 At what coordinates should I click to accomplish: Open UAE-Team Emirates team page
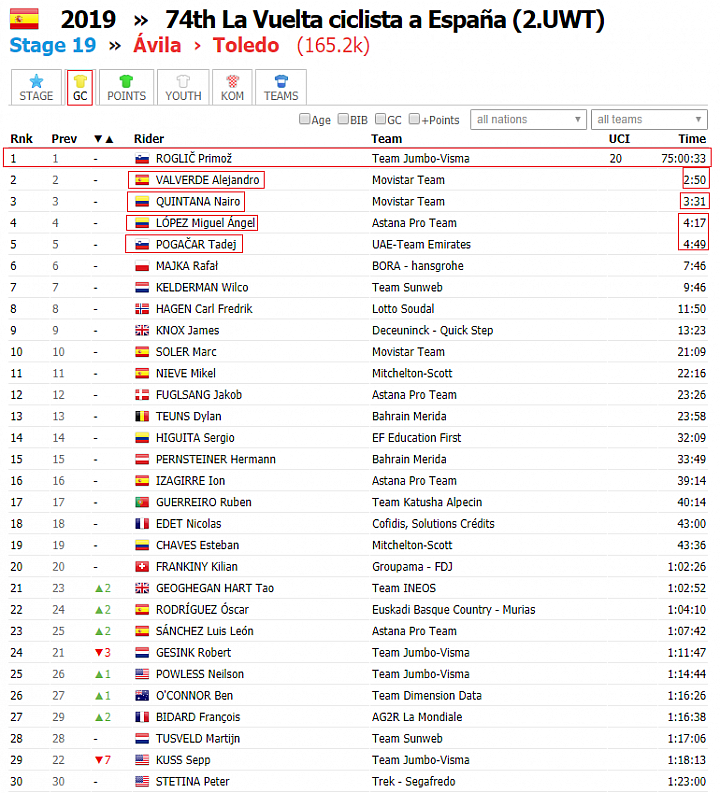421,244
